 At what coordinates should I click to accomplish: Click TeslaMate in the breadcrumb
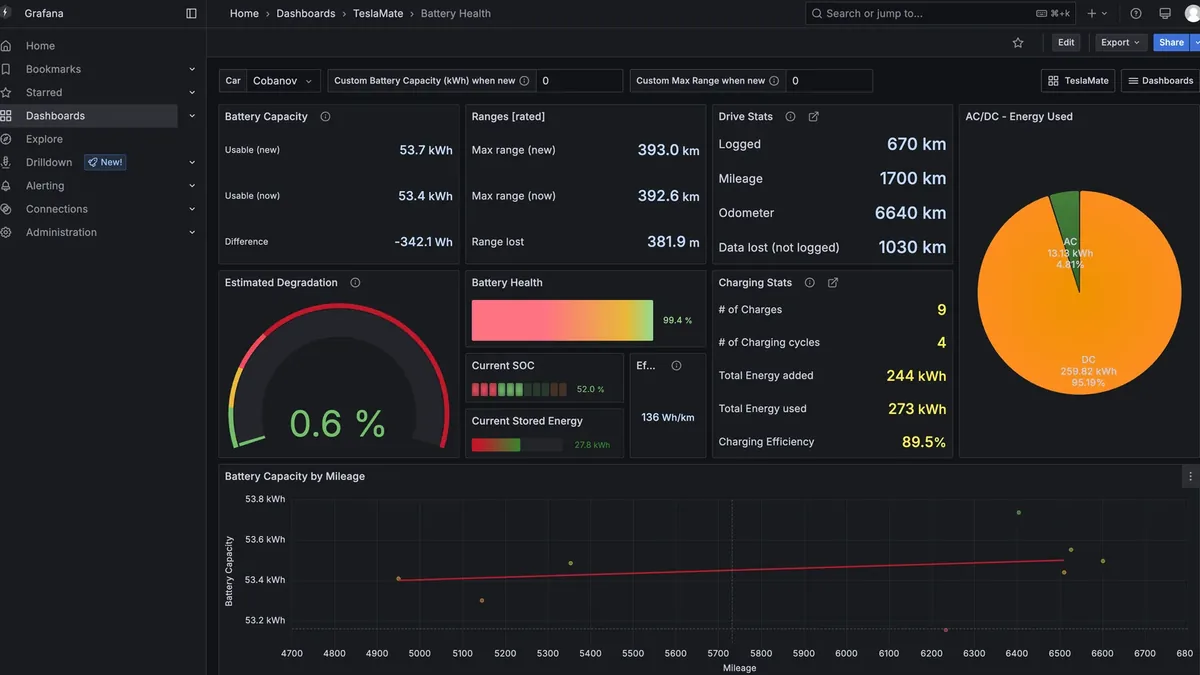coord(377,14)
